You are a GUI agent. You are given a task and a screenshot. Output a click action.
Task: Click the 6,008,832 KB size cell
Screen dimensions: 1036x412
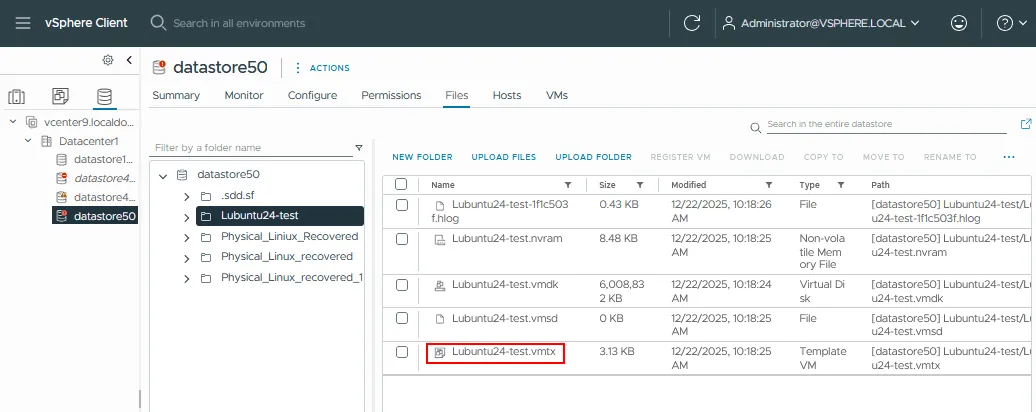622,291
